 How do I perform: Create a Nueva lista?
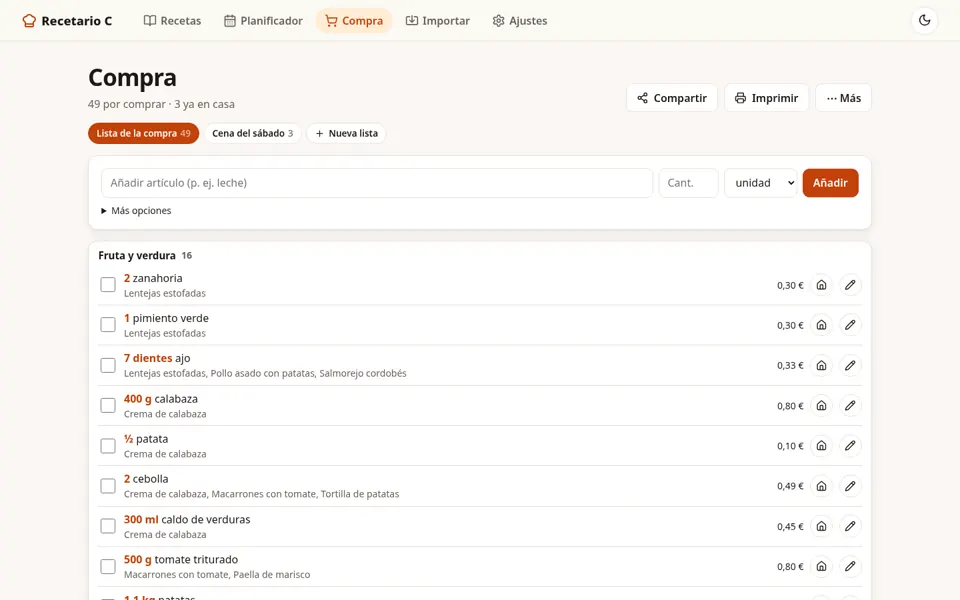tap(346, 133)
